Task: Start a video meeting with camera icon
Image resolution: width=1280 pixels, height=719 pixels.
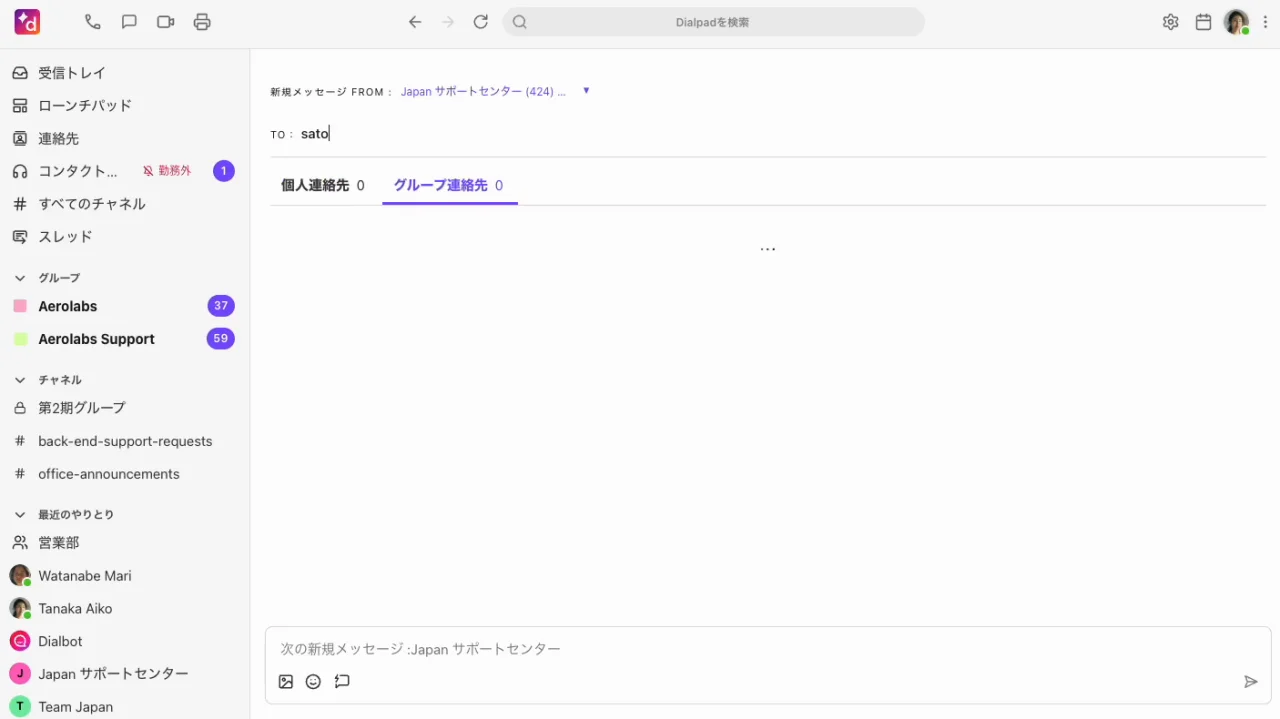Action: [166, 22]
